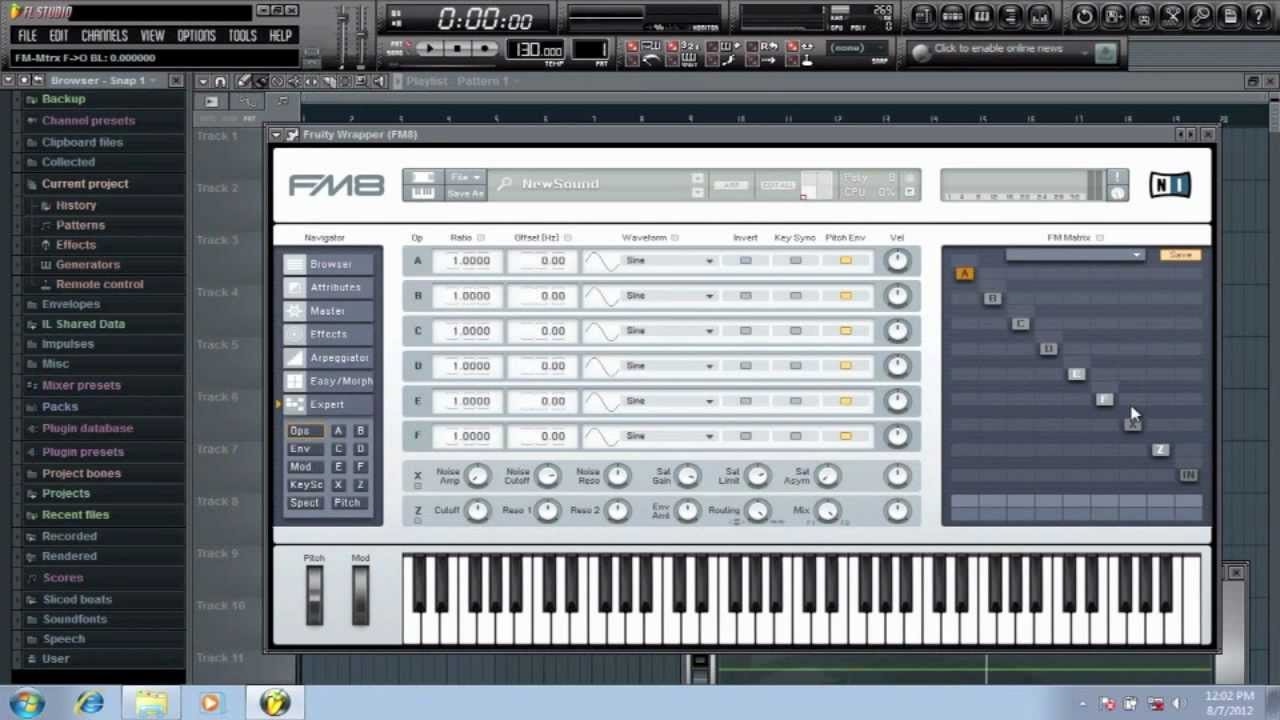Image resolution: width=1280 pixels, height=720 pixels.
Task: Adjust the Pitch wheel slider
Action: tap(314, 595)
